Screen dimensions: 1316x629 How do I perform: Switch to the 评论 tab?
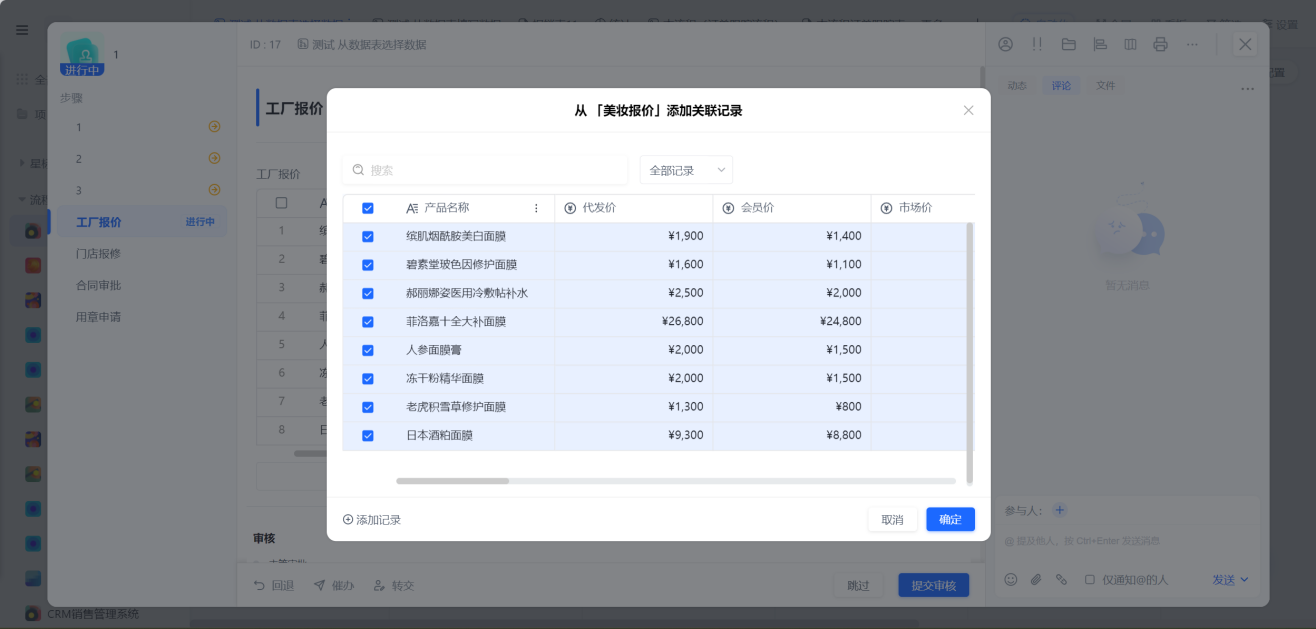tap(1061, 86)
